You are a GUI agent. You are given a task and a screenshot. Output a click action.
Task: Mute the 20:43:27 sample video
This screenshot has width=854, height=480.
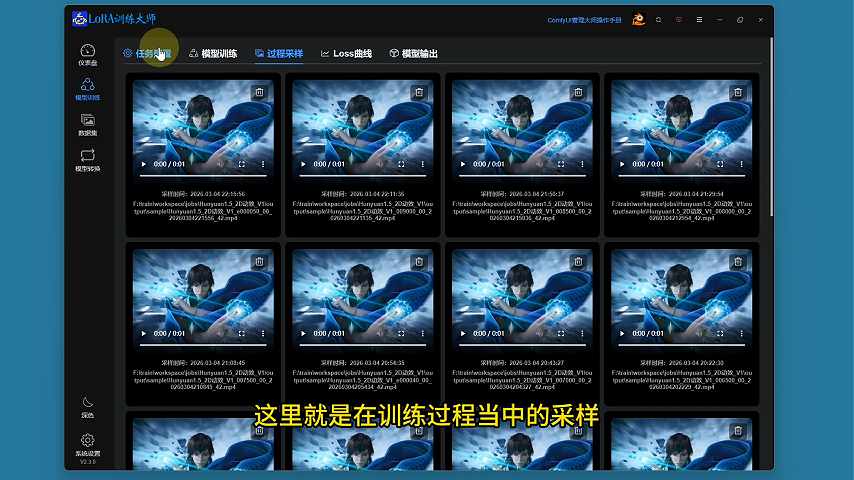tap(539, 333)
